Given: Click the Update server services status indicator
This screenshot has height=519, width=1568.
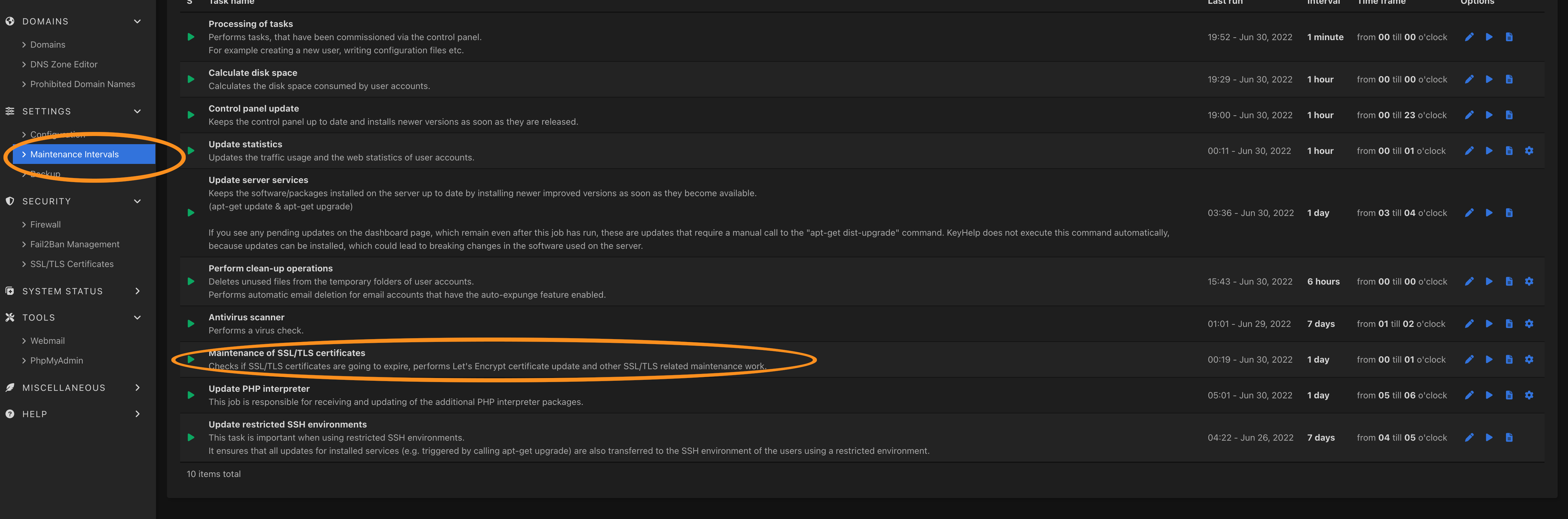Looking at the screenshot, I should (x=190, y=213).
